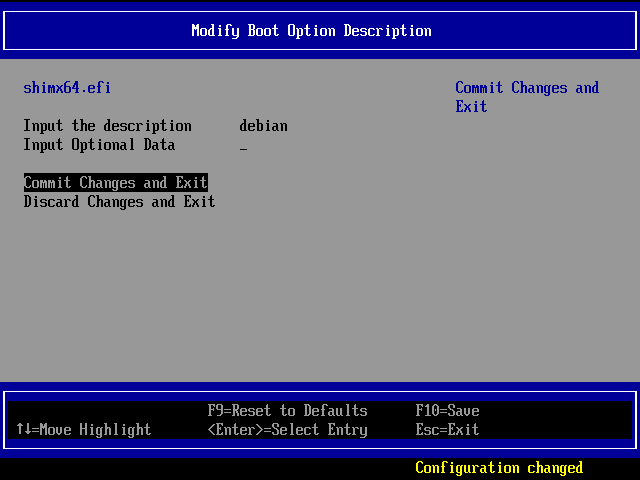Choose Discard Changes and Exit

coord(119,202)
